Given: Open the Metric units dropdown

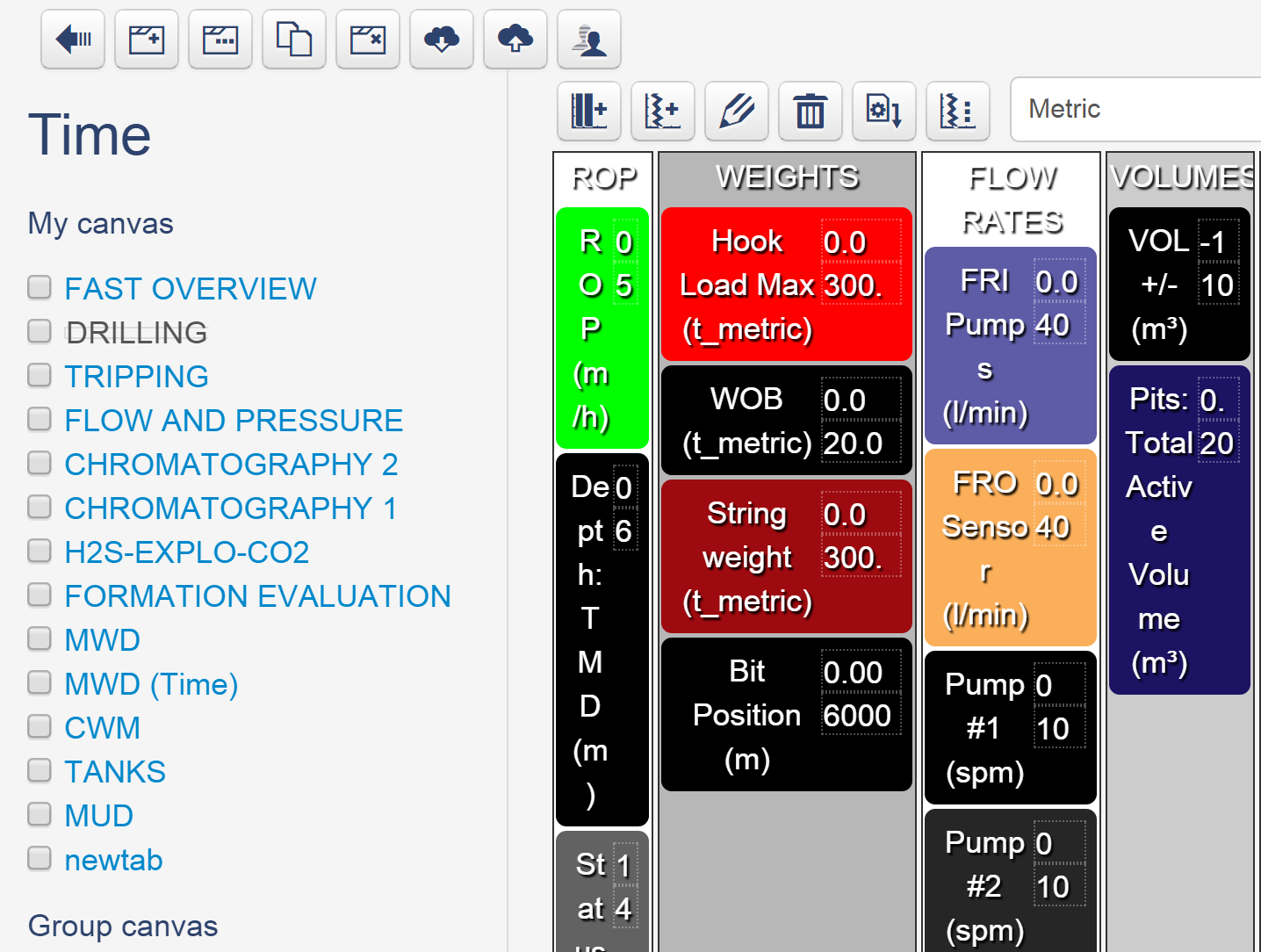Looking at the screenshot, I should 1133,109.
